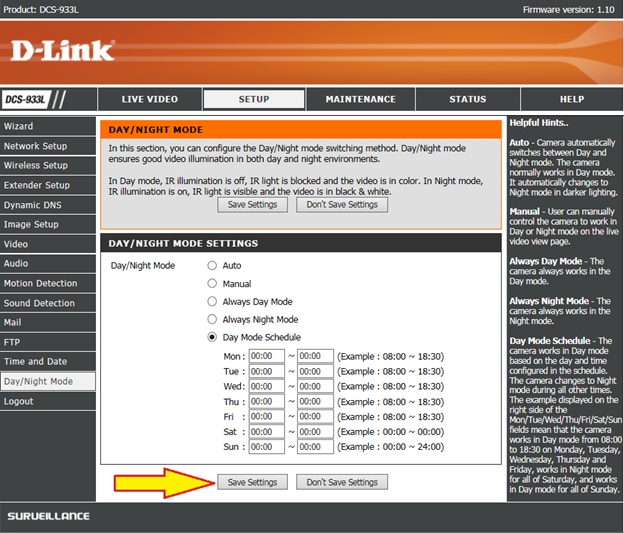Click the bottom Don't Save Settings button
Screen dimensions: 624x533
[x=342, y=482]
